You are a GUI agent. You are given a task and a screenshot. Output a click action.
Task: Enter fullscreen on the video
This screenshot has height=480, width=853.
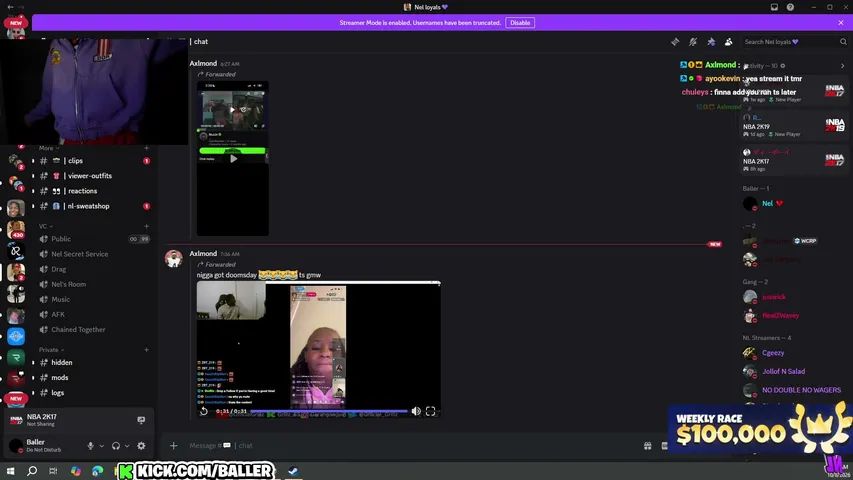pyautogui.click(x=430, y=411)
